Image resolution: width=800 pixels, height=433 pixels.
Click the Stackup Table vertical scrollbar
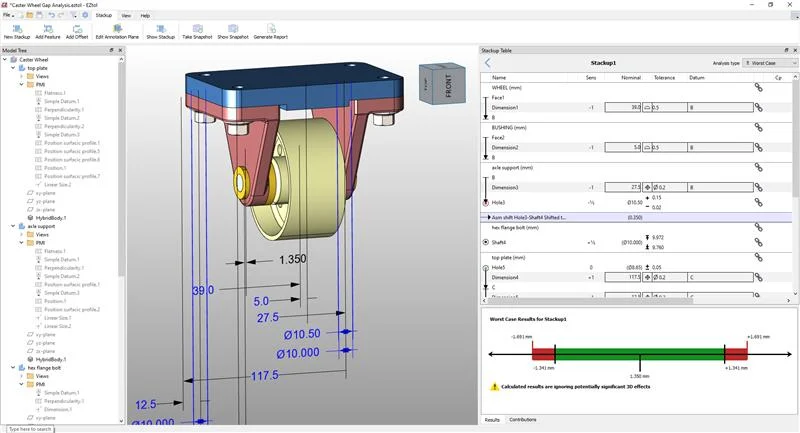pyautogui.click(x=795, y=138)
